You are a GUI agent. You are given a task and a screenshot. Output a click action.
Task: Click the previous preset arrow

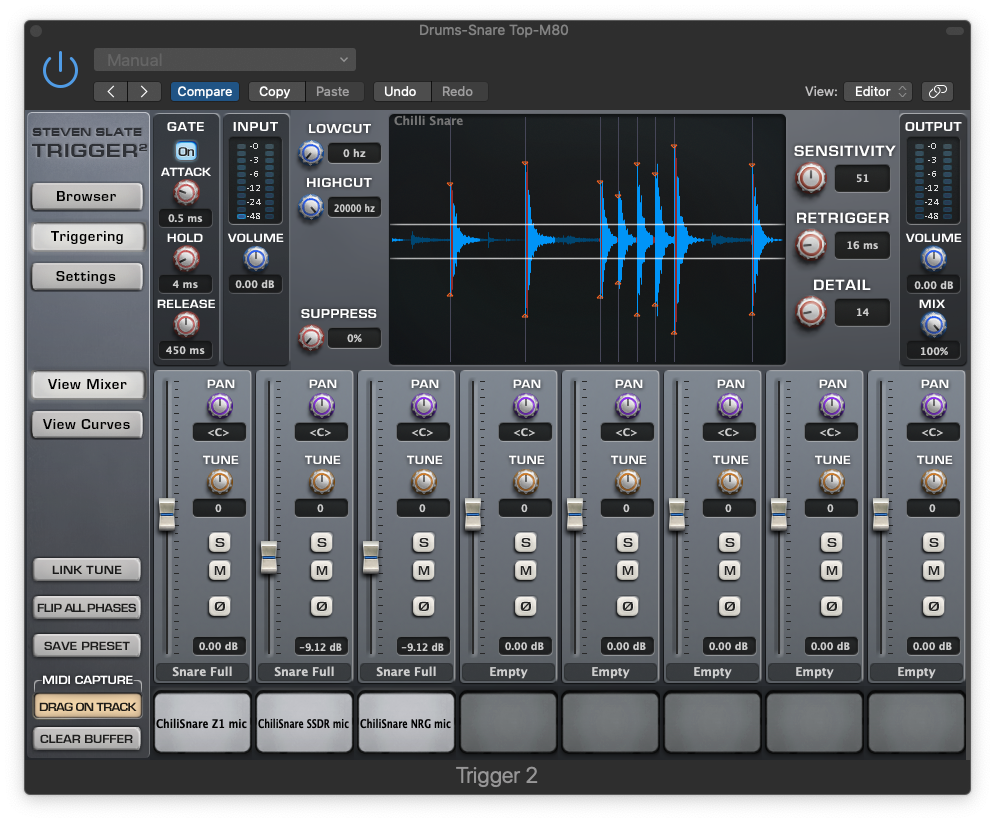(x=111, y=91)
